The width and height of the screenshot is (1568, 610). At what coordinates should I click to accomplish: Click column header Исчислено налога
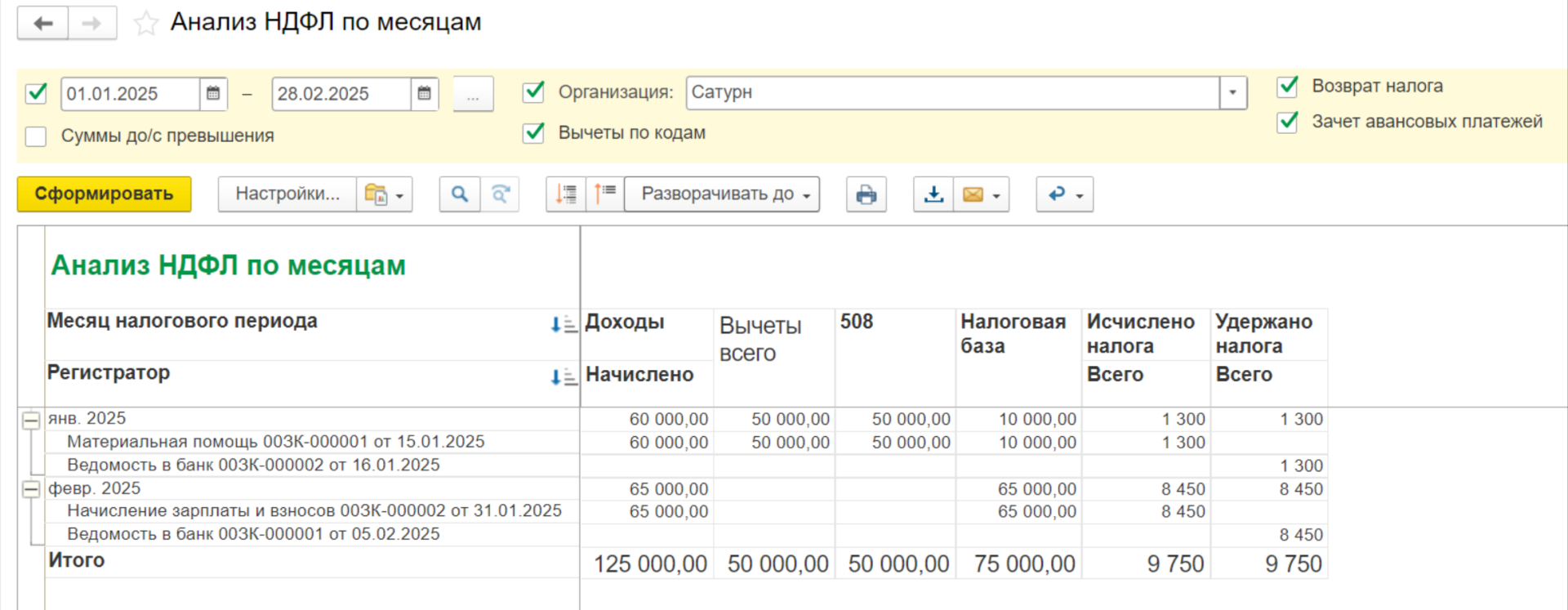[x=1140, y=334]
